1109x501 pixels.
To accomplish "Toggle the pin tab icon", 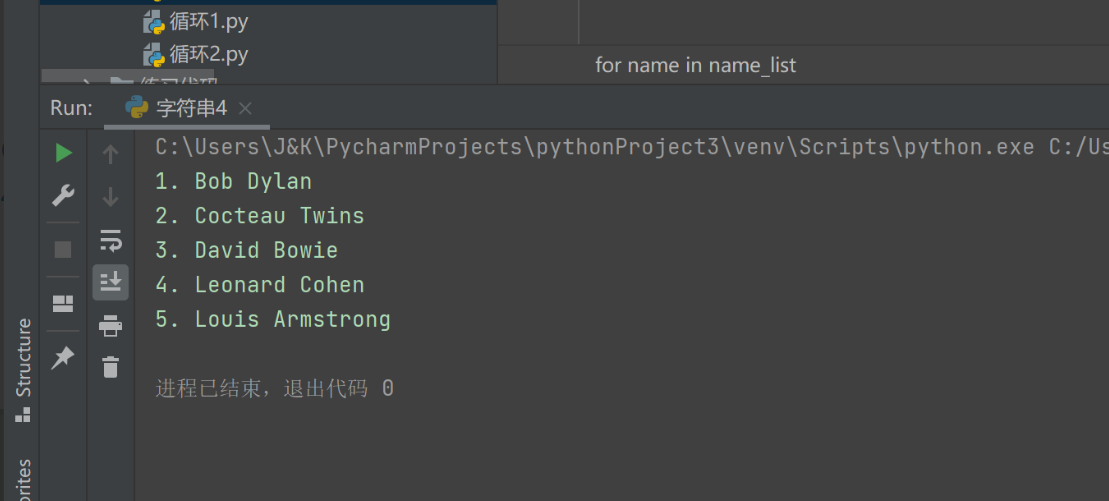I will (x=63, y=357).
